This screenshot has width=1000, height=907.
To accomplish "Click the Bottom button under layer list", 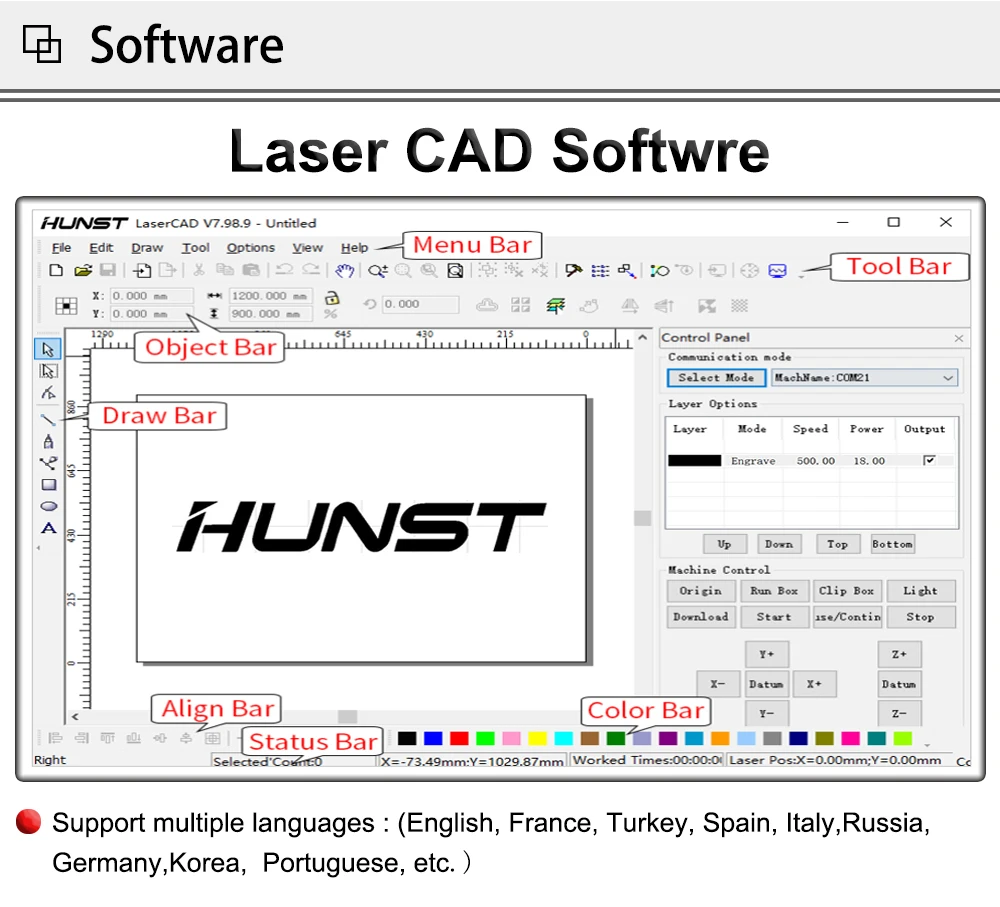I will click(x=892, y=544).
